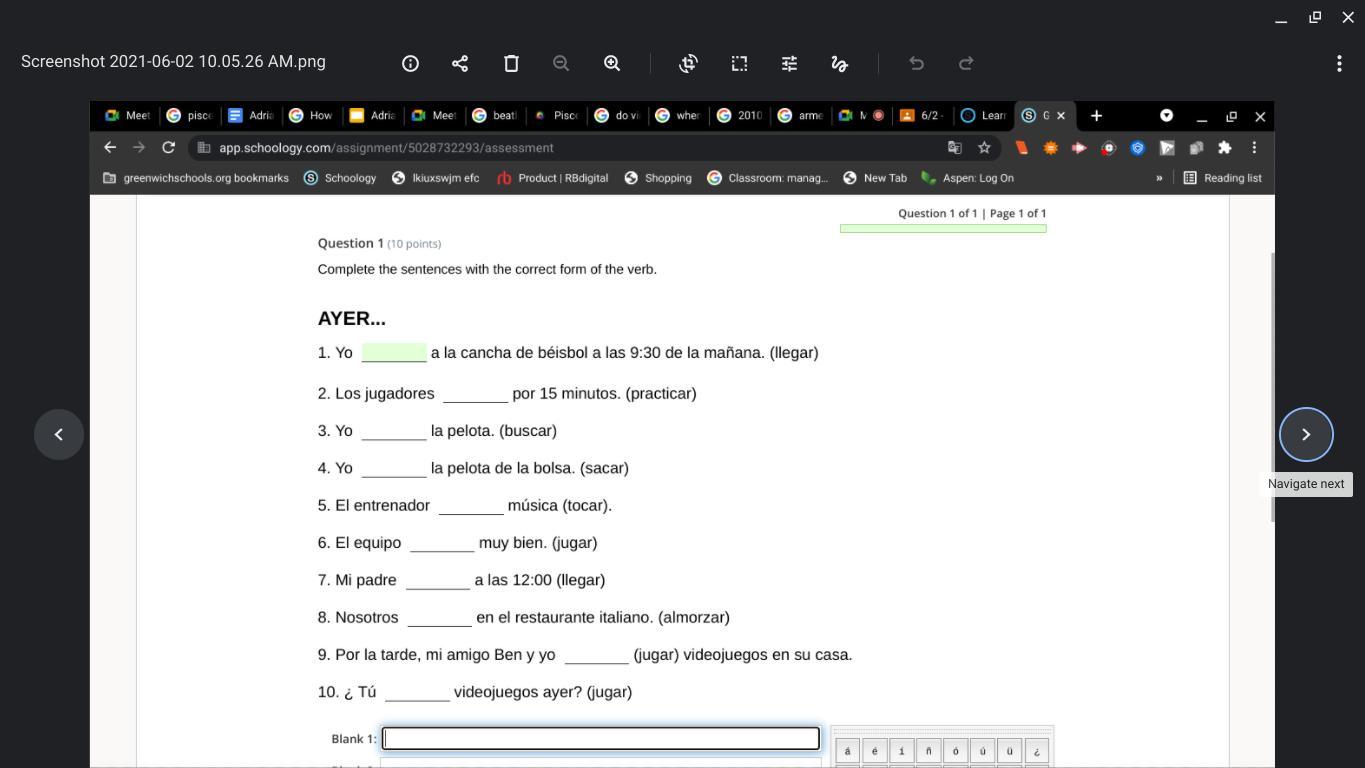The image size is (1365, 768).
Task: Click the browser back arrow in screenshot
Action: pos(110,147)
